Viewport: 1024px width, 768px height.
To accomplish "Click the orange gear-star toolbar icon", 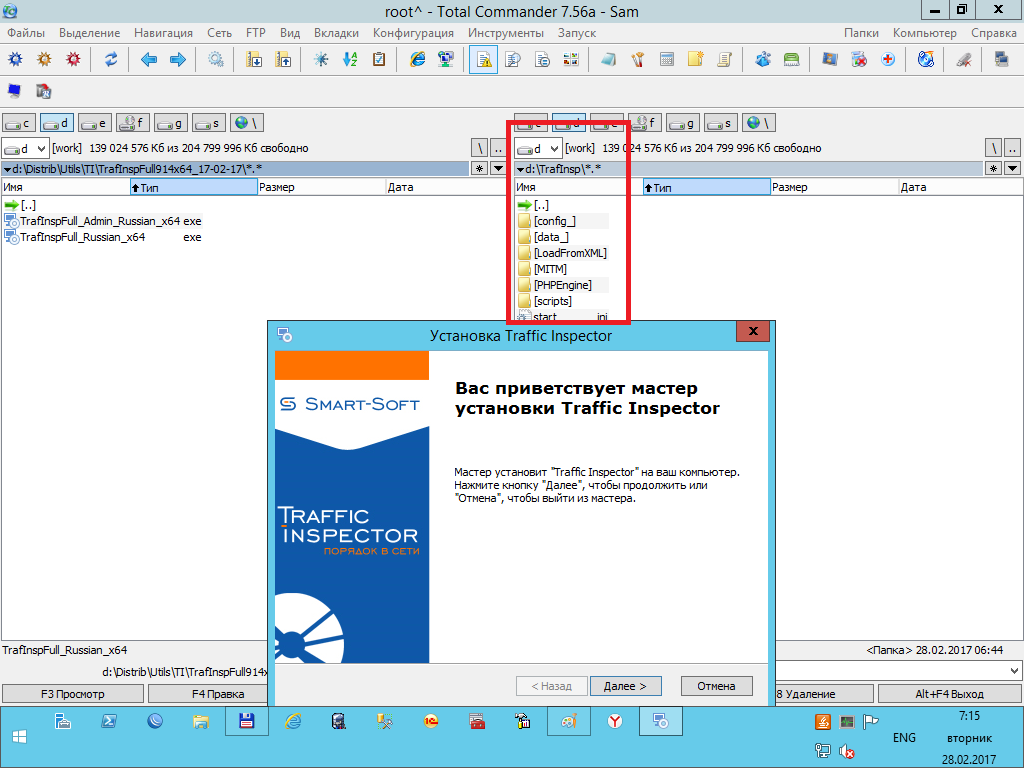I will pos(44,59).
